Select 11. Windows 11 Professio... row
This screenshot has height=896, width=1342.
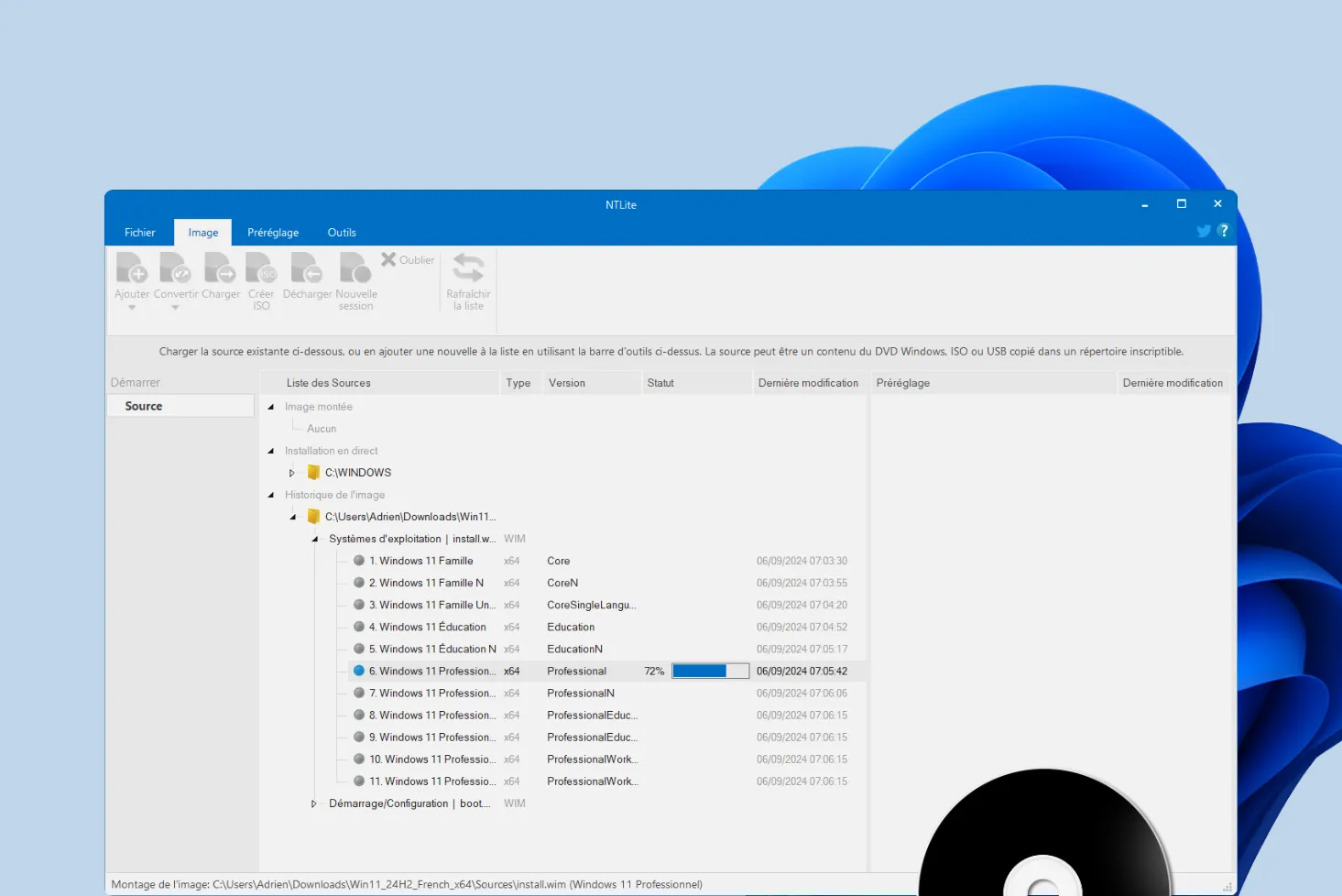[606, 781]
